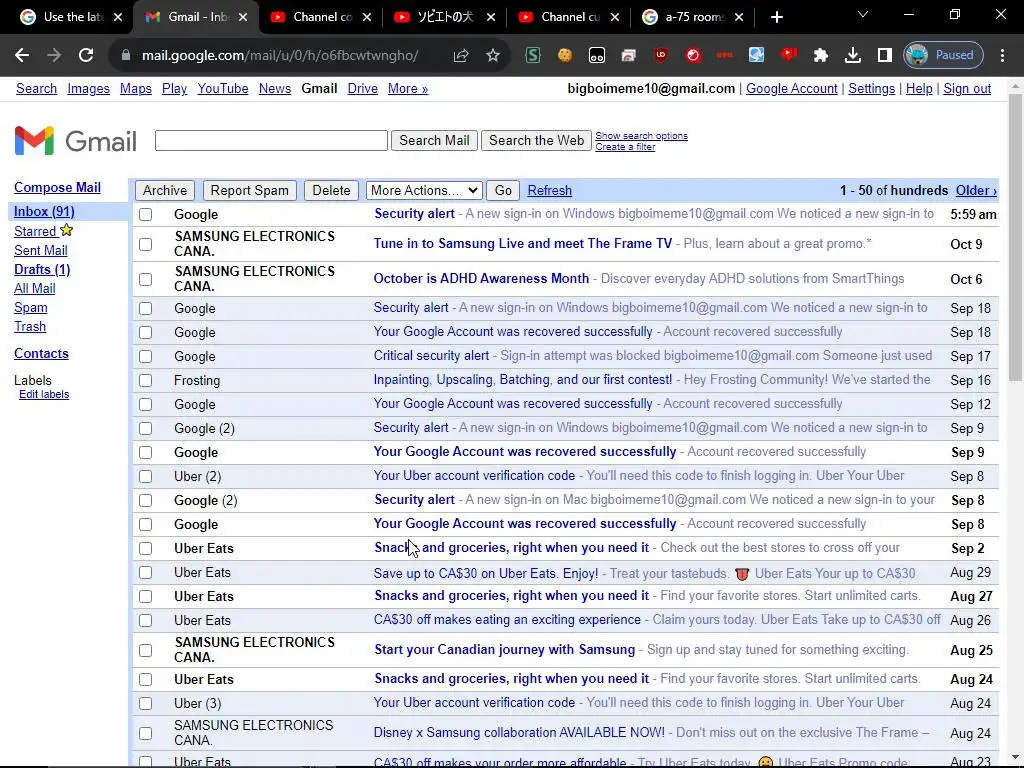This screenshot has width=1024, height=768.
Task: Select checkbox for Samsung Frame TV email
Action: click(146, 244)
